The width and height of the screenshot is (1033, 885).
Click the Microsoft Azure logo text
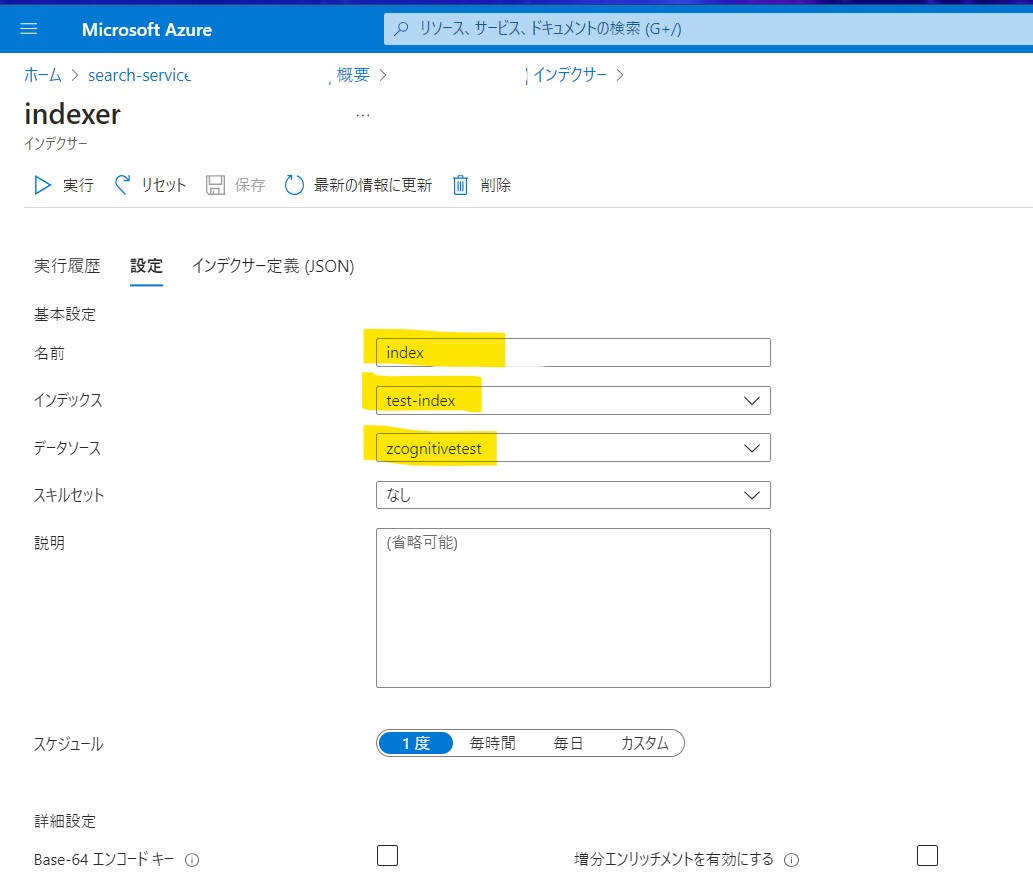click(147, 30)
